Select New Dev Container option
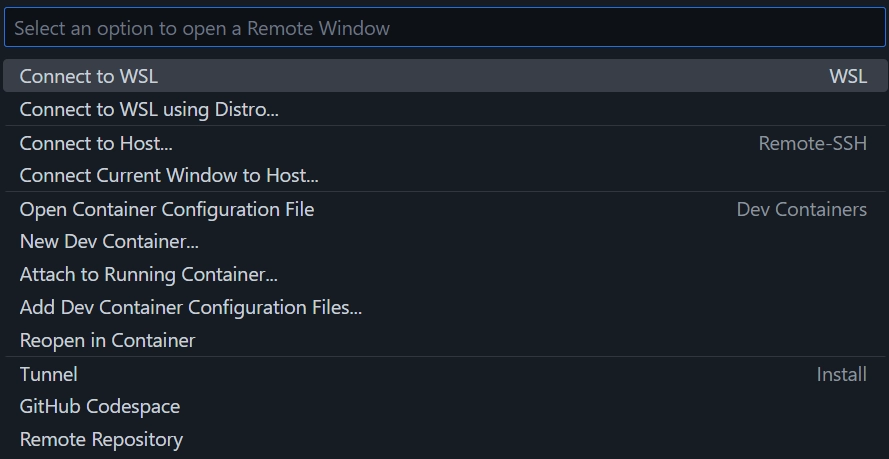Viewport: 889px width, 459px height. [x=109, y=241]
